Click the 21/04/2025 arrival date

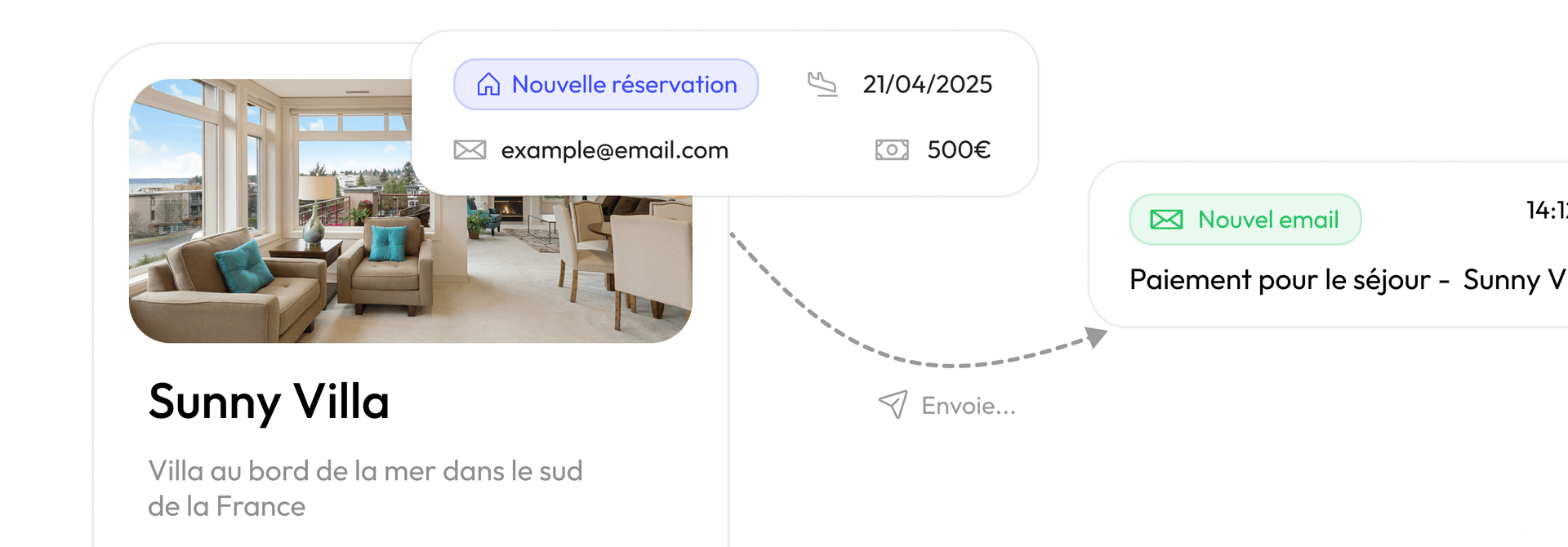click(x=927, y=84)
